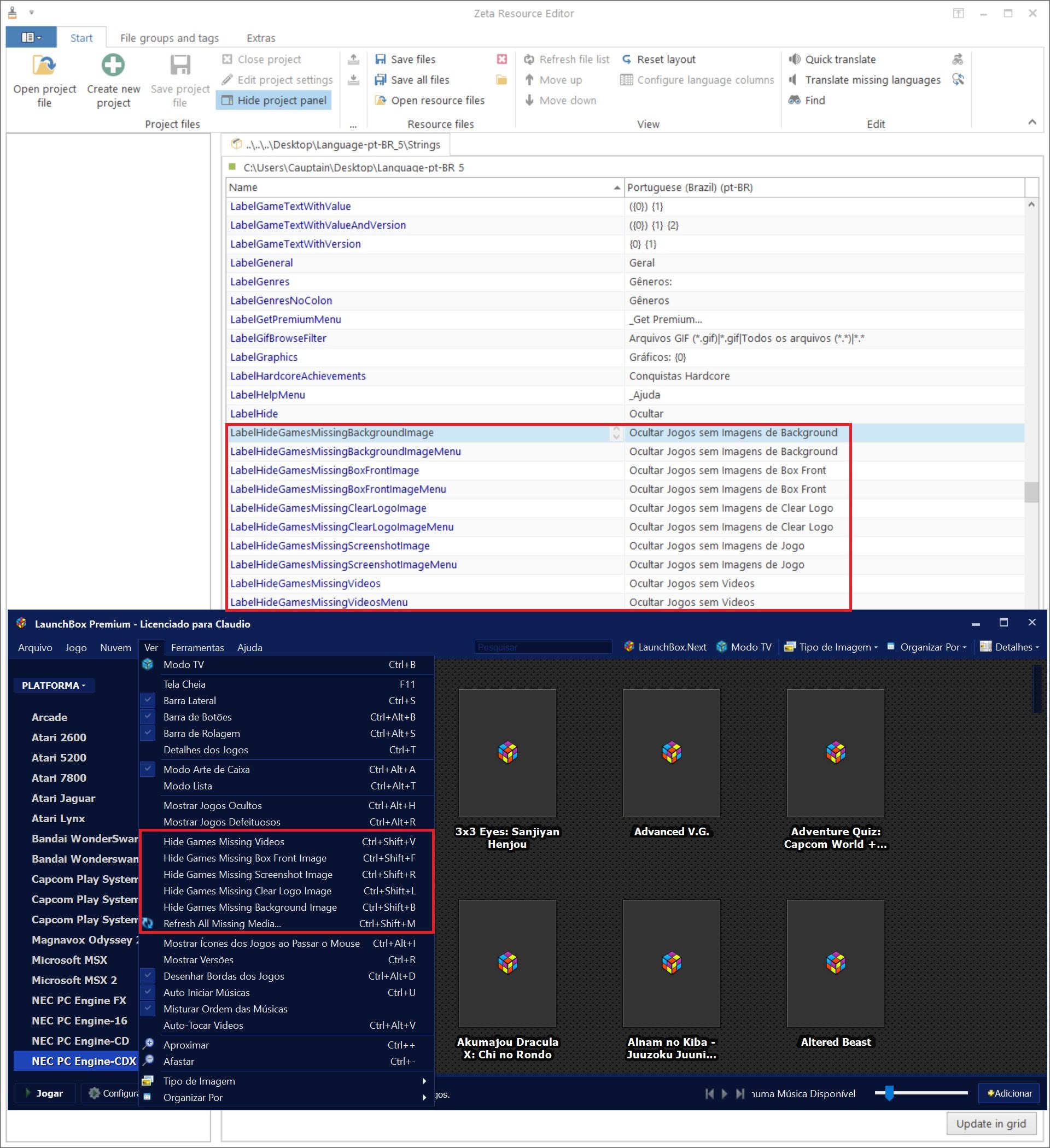Click the Pesquisar search field in LaunchBox

point(543,647)
